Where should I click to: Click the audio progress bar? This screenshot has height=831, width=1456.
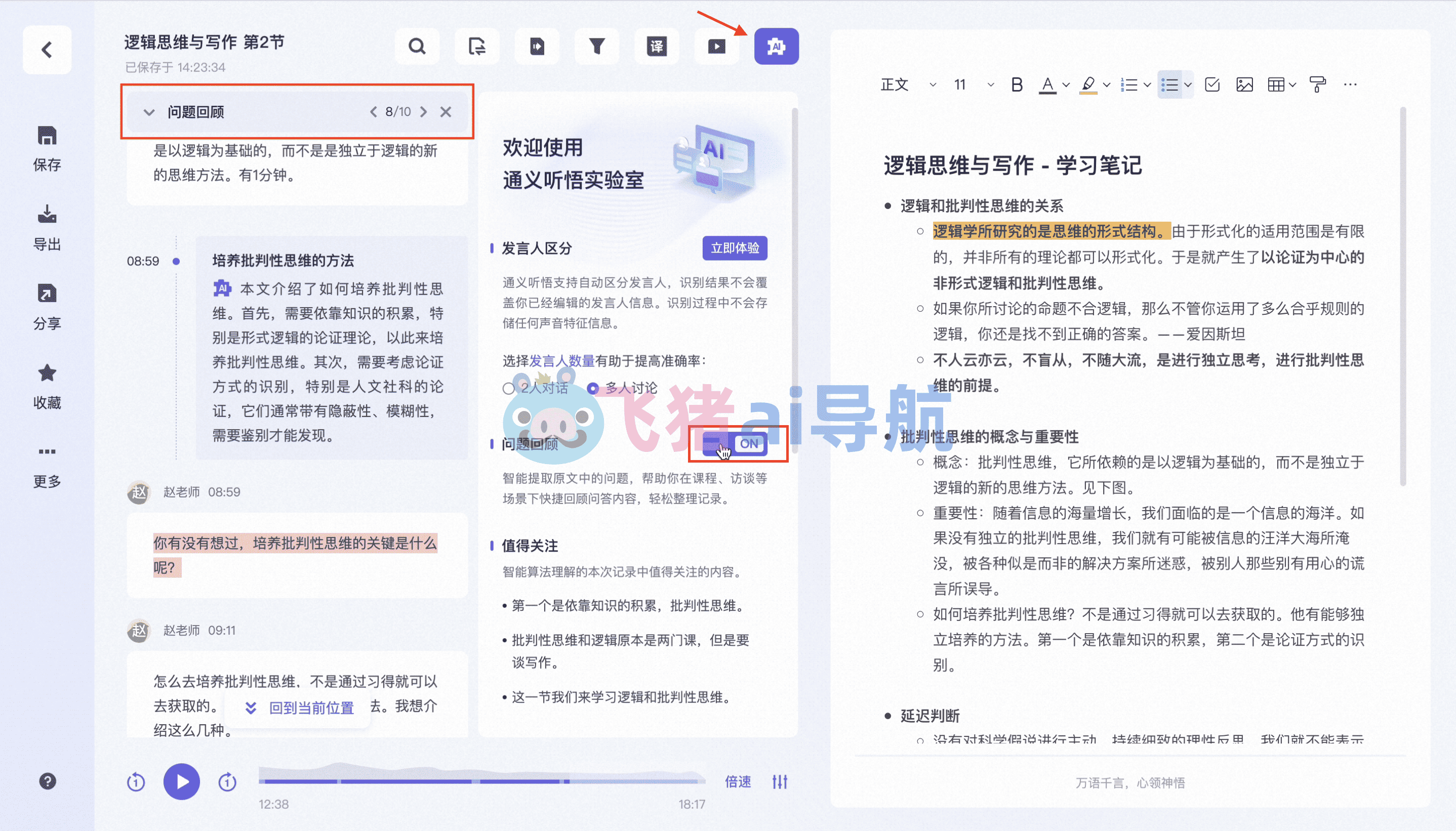482,781
